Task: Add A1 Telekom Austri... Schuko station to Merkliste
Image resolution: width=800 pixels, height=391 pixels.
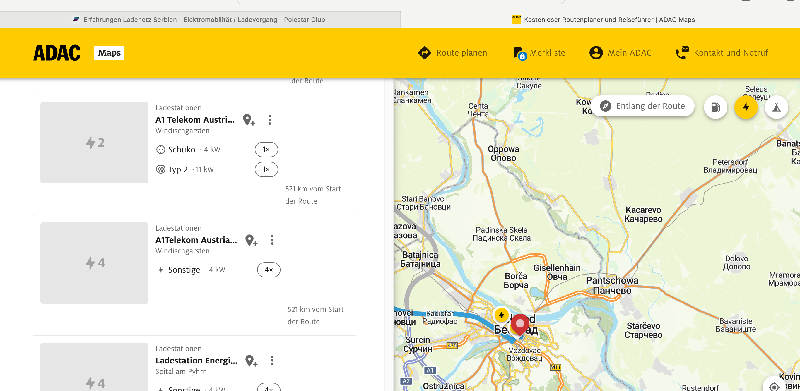Action: [249, 120]
